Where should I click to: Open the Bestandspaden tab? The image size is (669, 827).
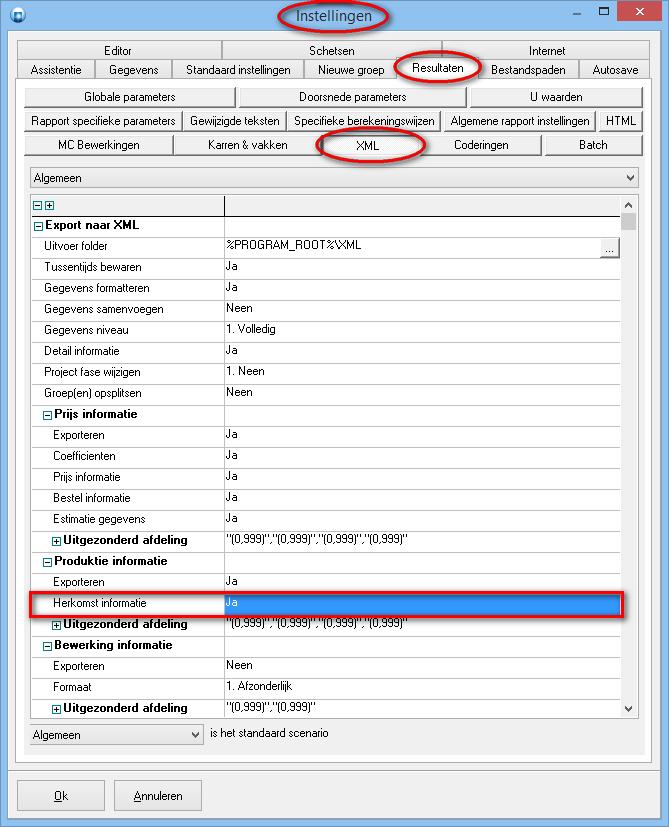[x=528, y=70]
